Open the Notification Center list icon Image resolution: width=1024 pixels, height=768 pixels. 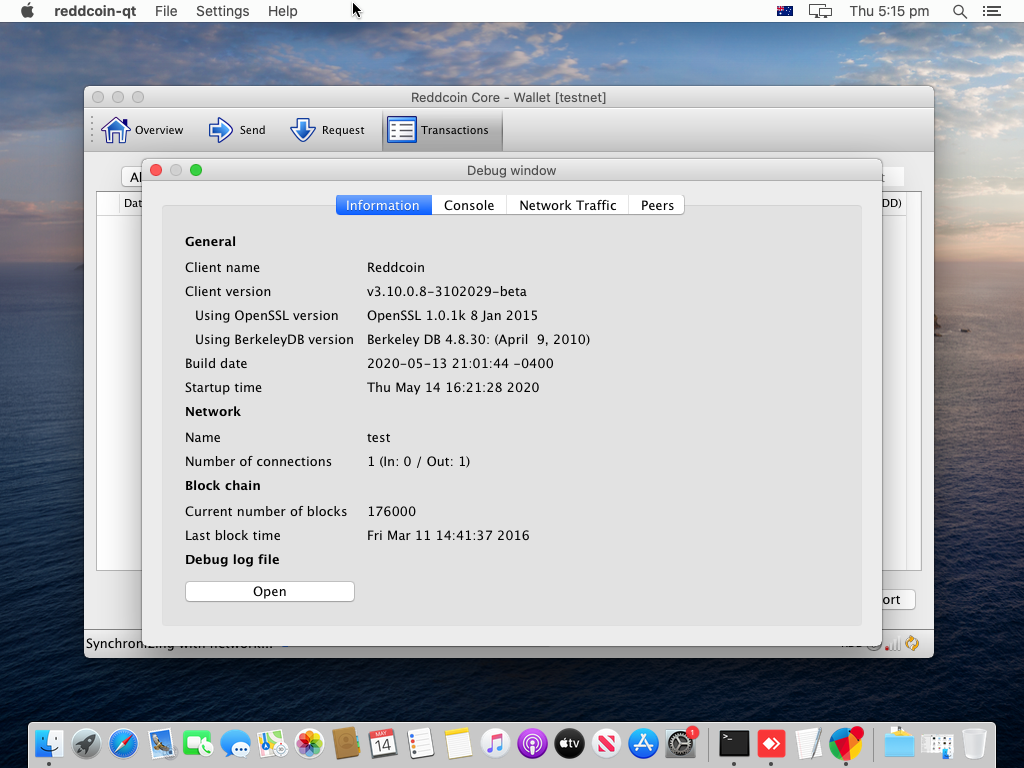click(991, 11)
